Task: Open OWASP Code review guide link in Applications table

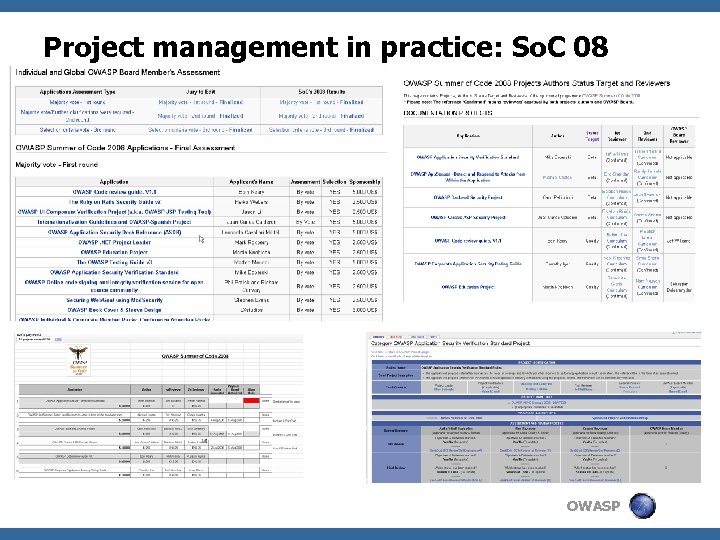Action: (x=114, y=192)
